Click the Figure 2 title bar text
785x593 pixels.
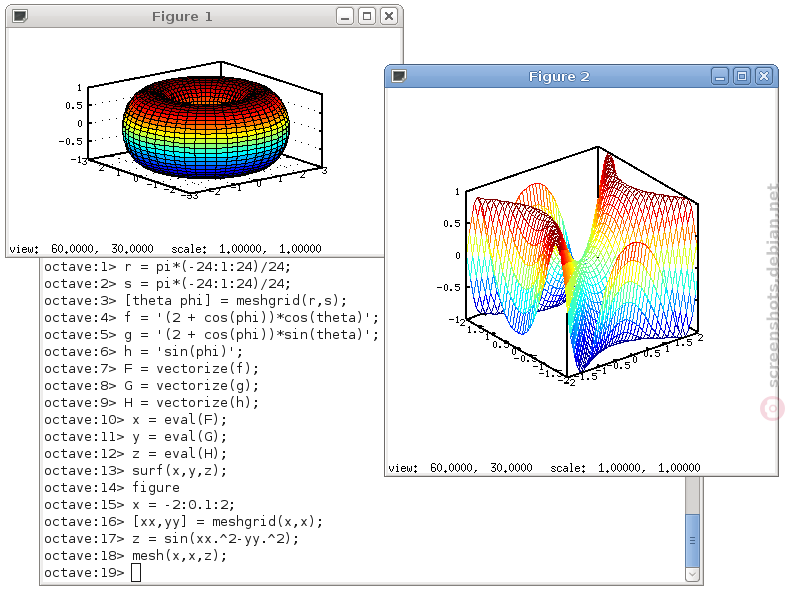pos(559,77)
